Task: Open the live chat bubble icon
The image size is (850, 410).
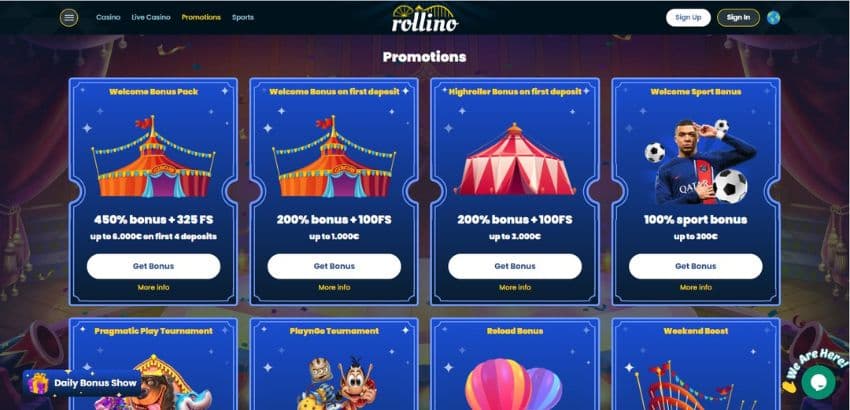Action: point(818,382)
